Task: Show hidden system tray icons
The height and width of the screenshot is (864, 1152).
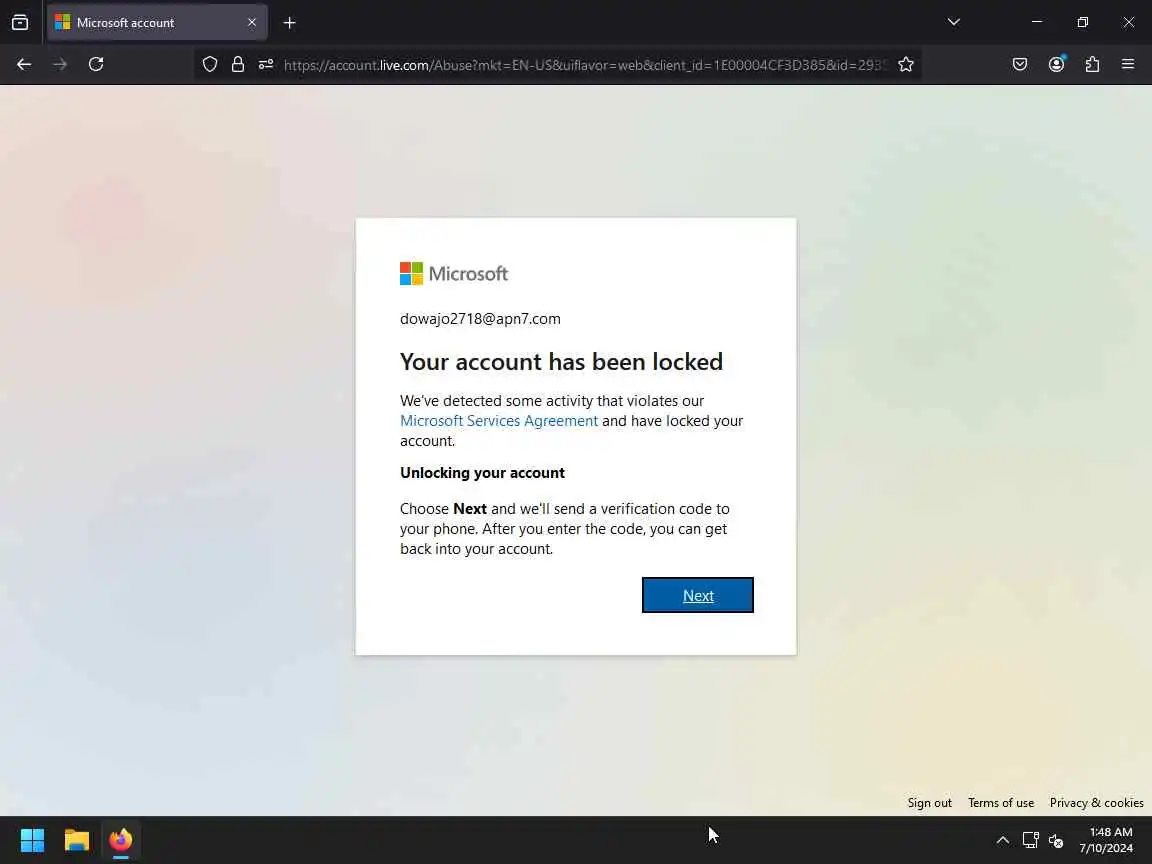Action: click(x=1002, y=840)
